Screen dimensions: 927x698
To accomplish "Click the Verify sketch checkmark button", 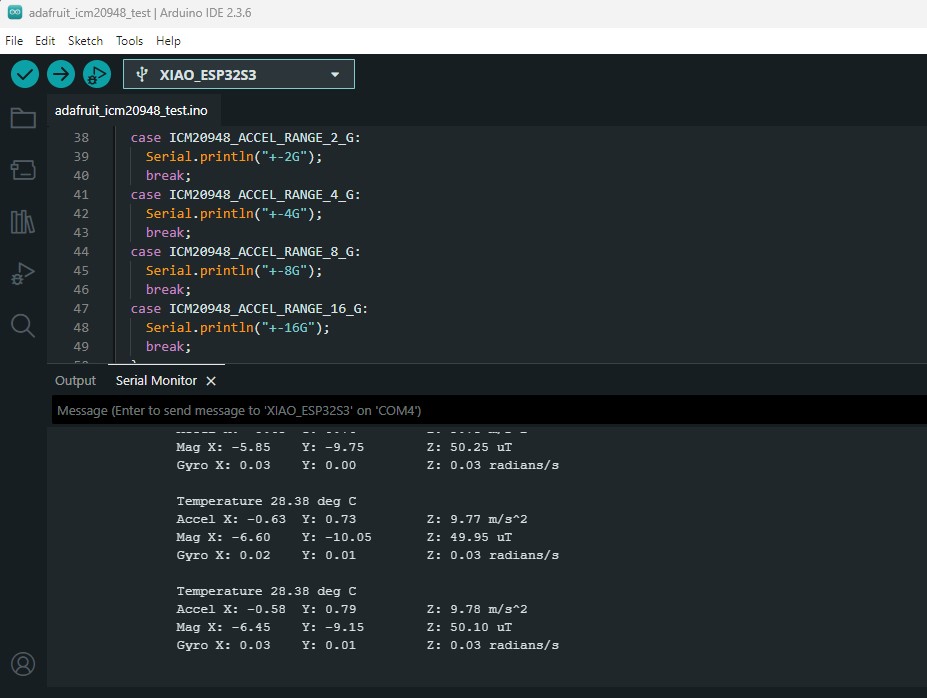I will tap(25, 74).
